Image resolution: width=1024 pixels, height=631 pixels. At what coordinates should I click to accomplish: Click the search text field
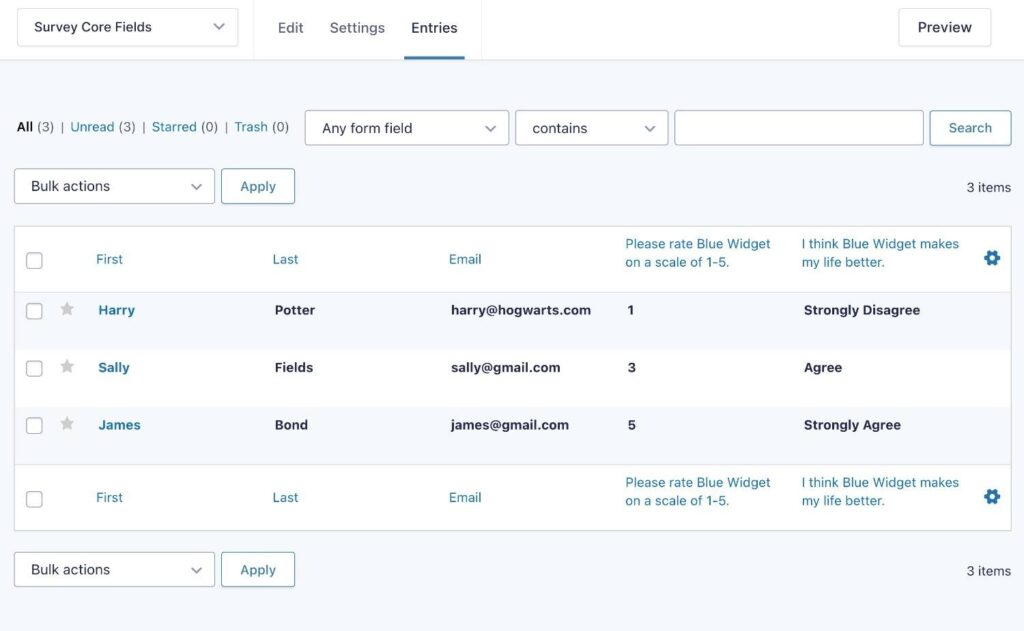(798, 128)
